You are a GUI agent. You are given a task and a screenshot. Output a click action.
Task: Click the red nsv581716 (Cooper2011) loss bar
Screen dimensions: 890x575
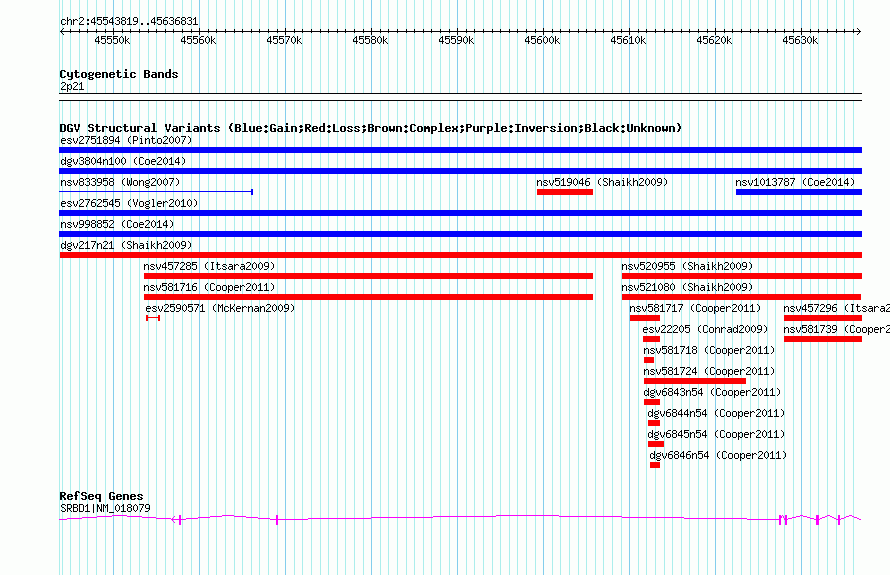click(368, 297)
